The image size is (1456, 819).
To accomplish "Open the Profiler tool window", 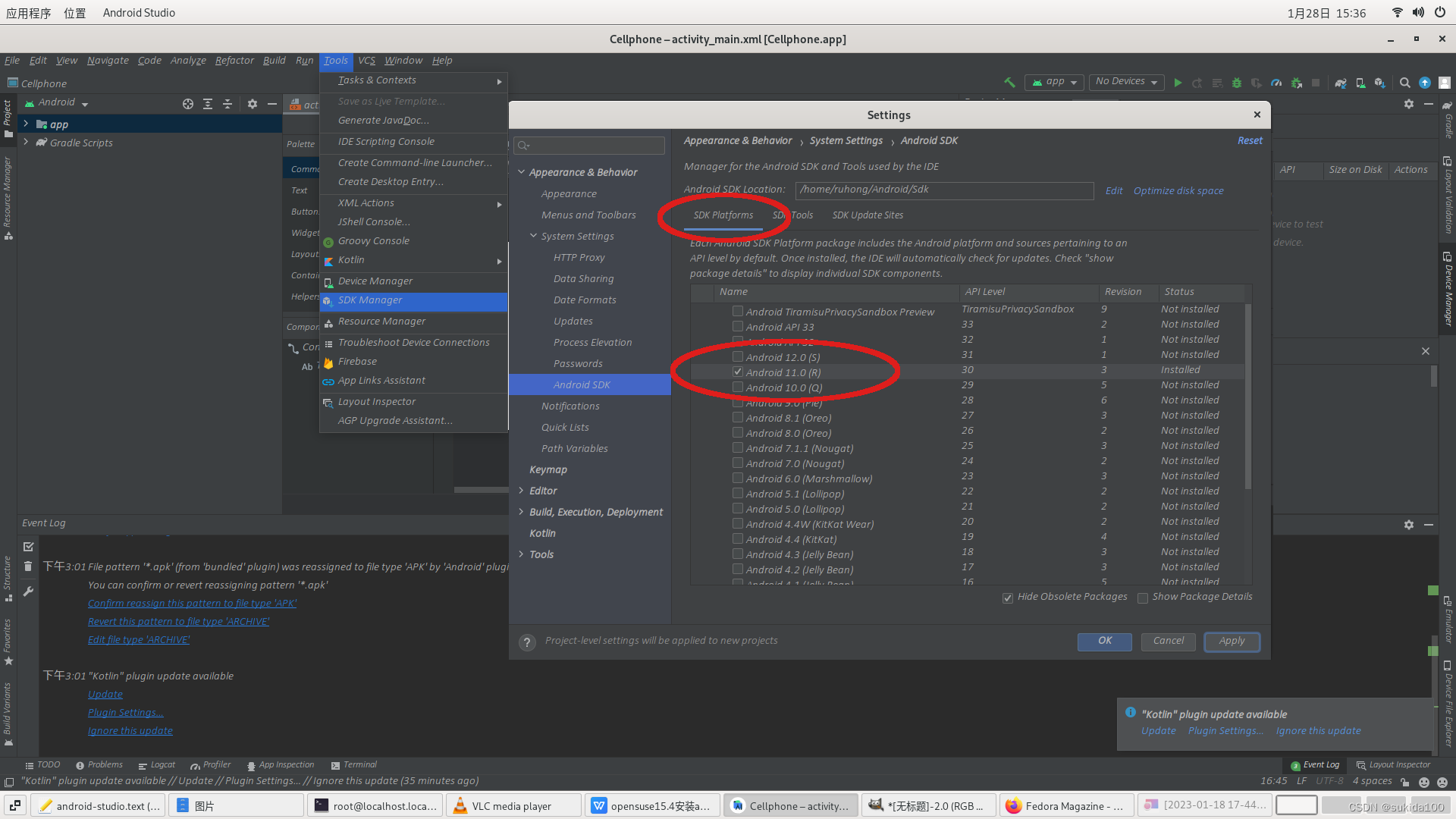I will 210,765.
